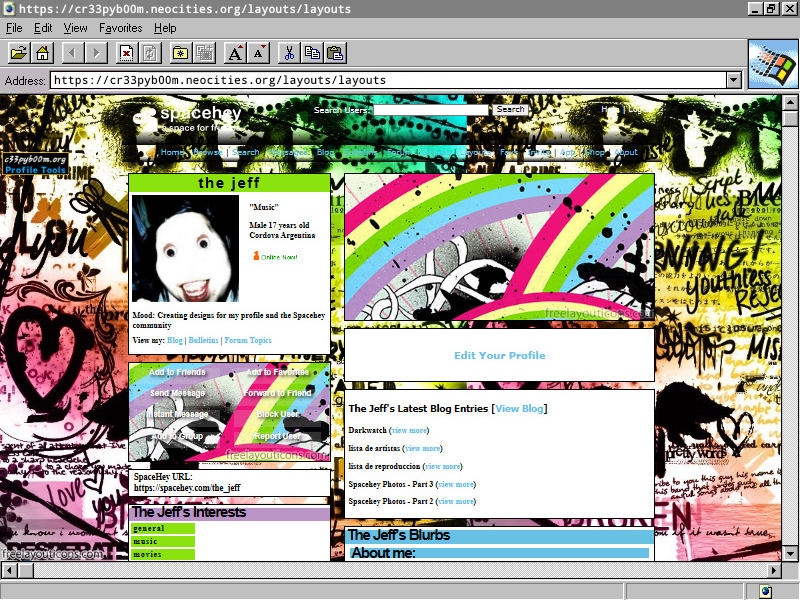
Task: Click the status bar globe icon
Action: pyautogui.click(x=765, y=591)
